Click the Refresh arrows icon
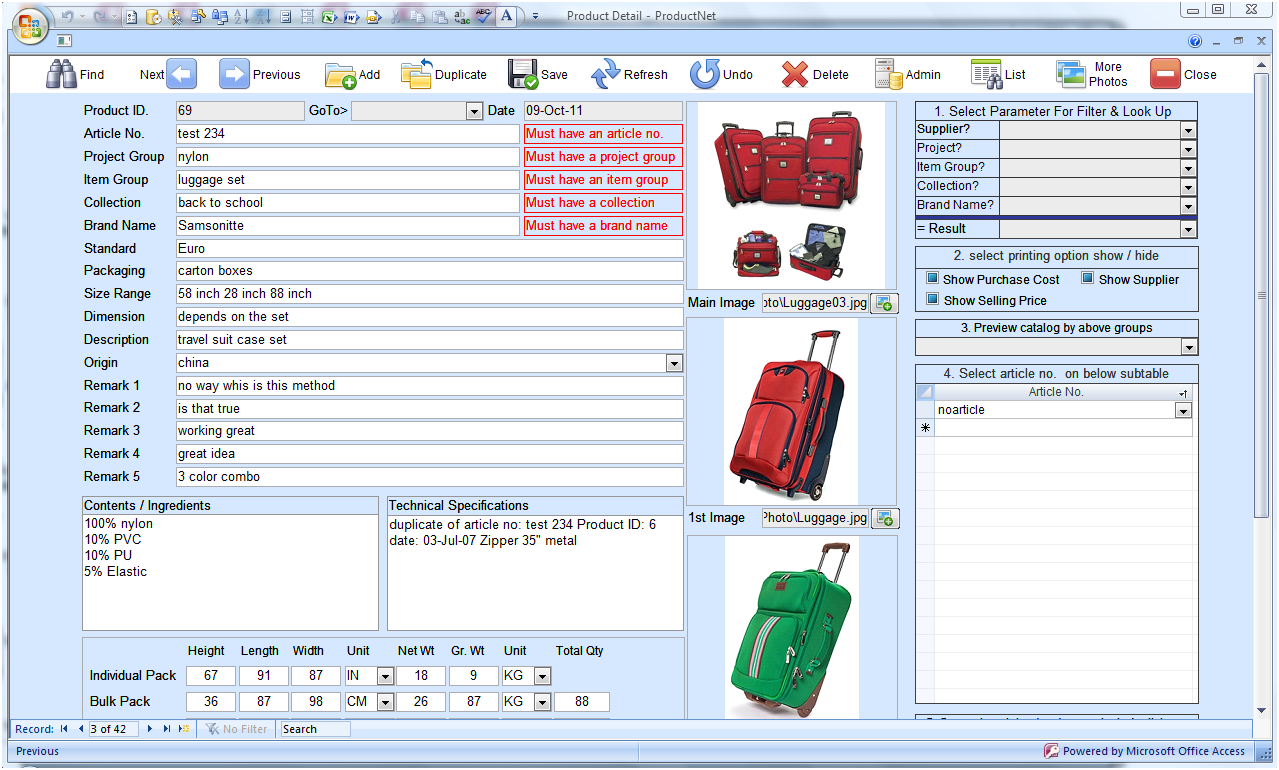 click(x=606, y=75)
